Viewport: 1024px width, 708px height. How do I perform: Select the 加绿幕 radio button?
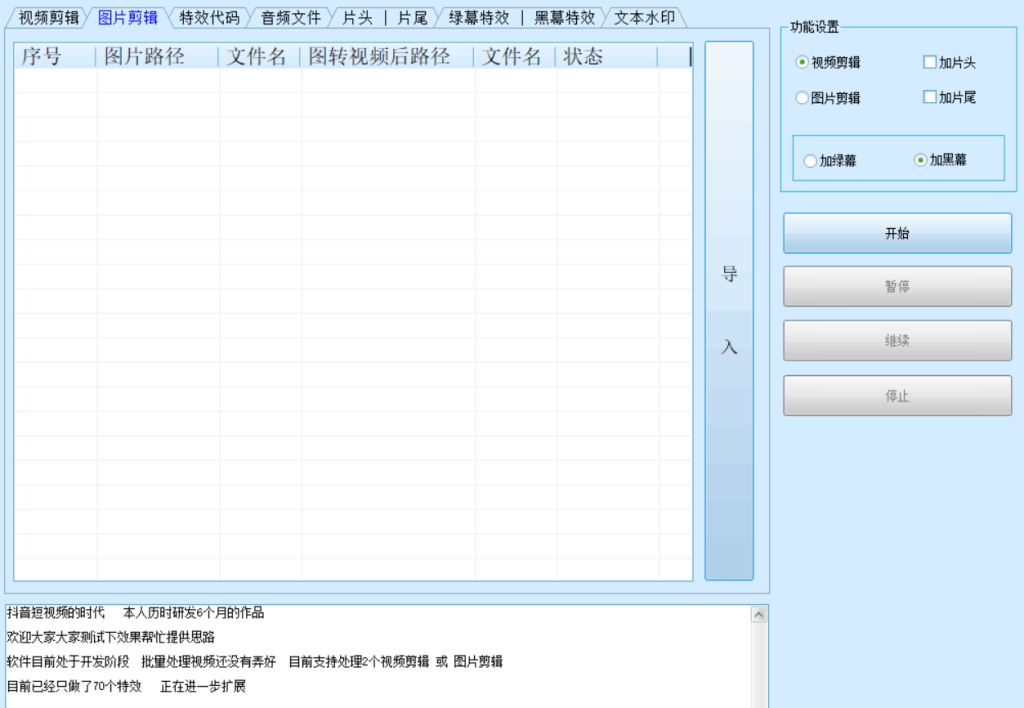pyautogui.click(x=810, y=160)
